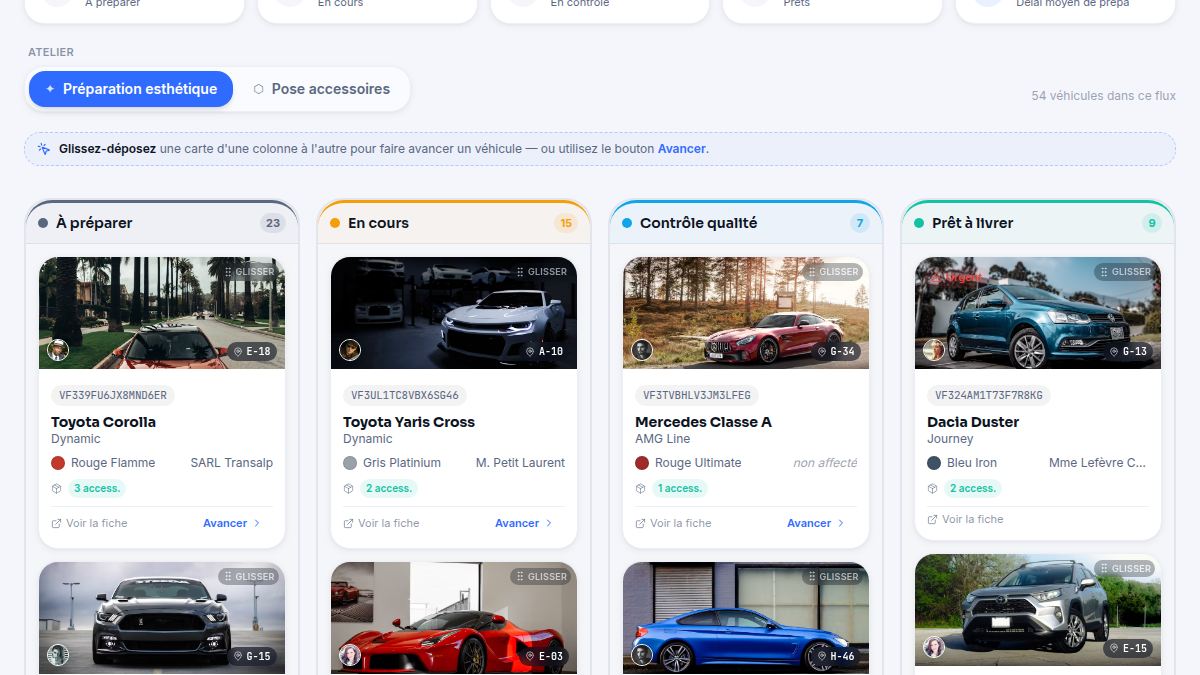Screen dimensions: 1200x675
Task: Click technician avatar on Toyota Corolla photo
Action: point(58,350)
